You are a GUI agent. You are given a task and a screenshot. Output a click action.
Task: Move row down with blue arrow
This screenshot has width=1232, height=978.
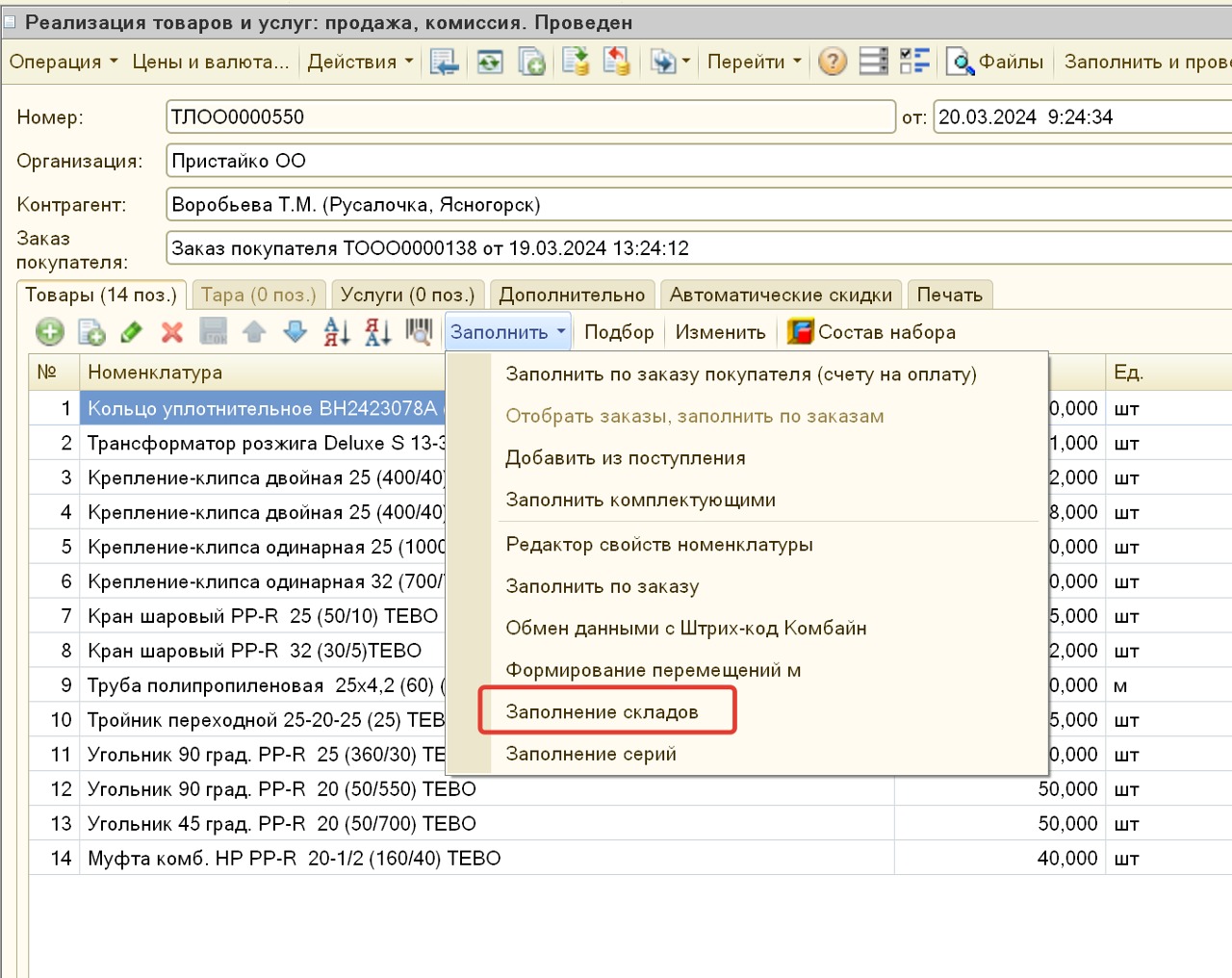coord(295,332)
